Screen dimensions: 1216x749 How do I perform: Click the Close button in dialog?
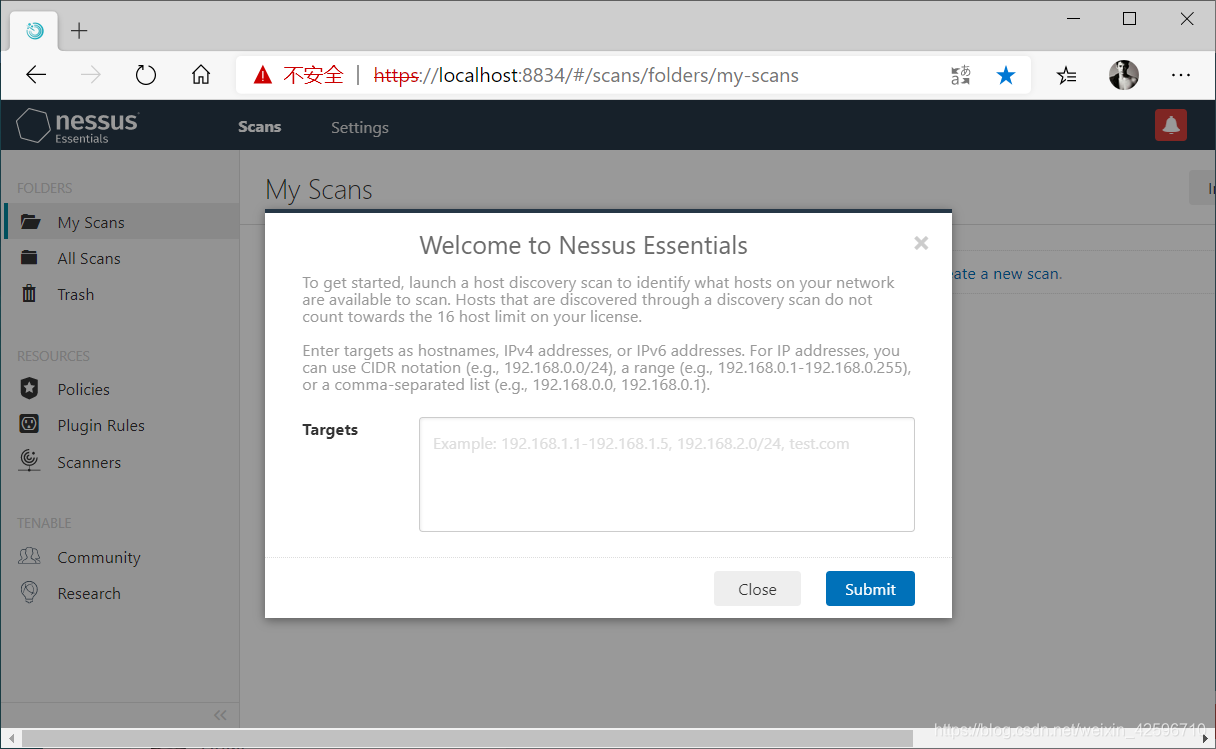click(757, 589)
